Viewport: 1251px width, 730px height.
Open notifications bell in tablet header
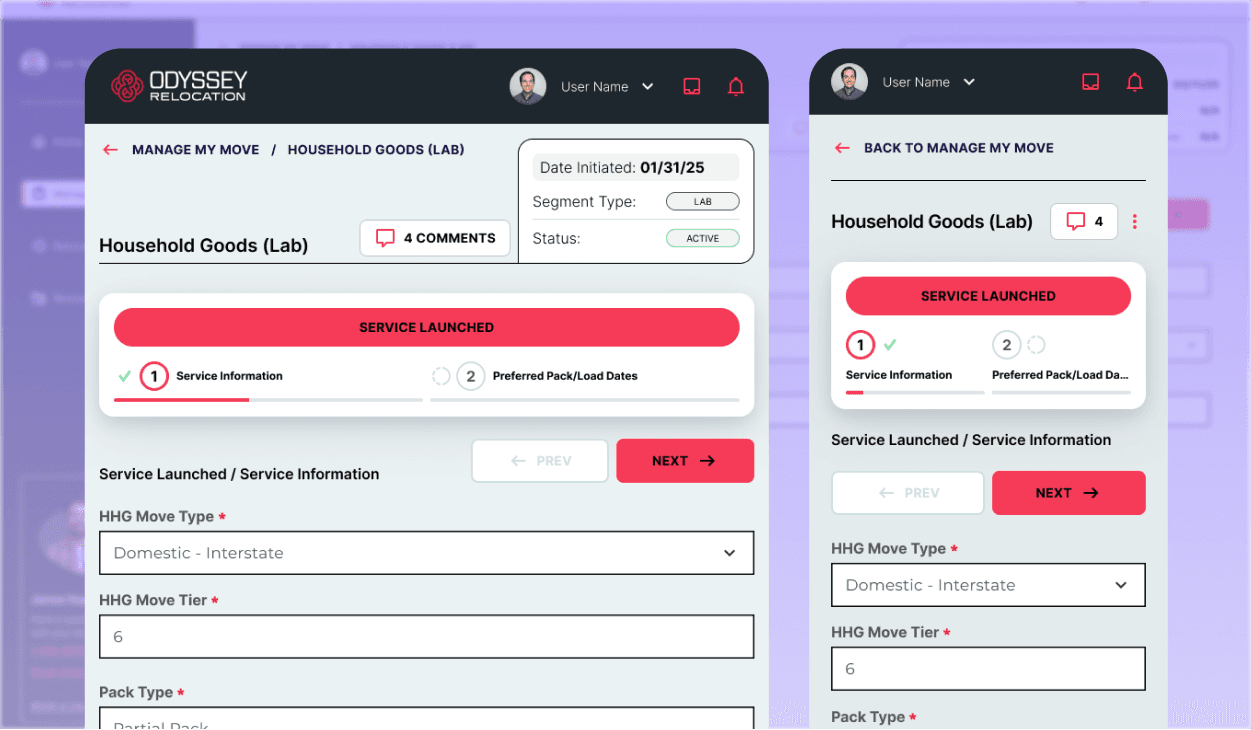[736, 87]
